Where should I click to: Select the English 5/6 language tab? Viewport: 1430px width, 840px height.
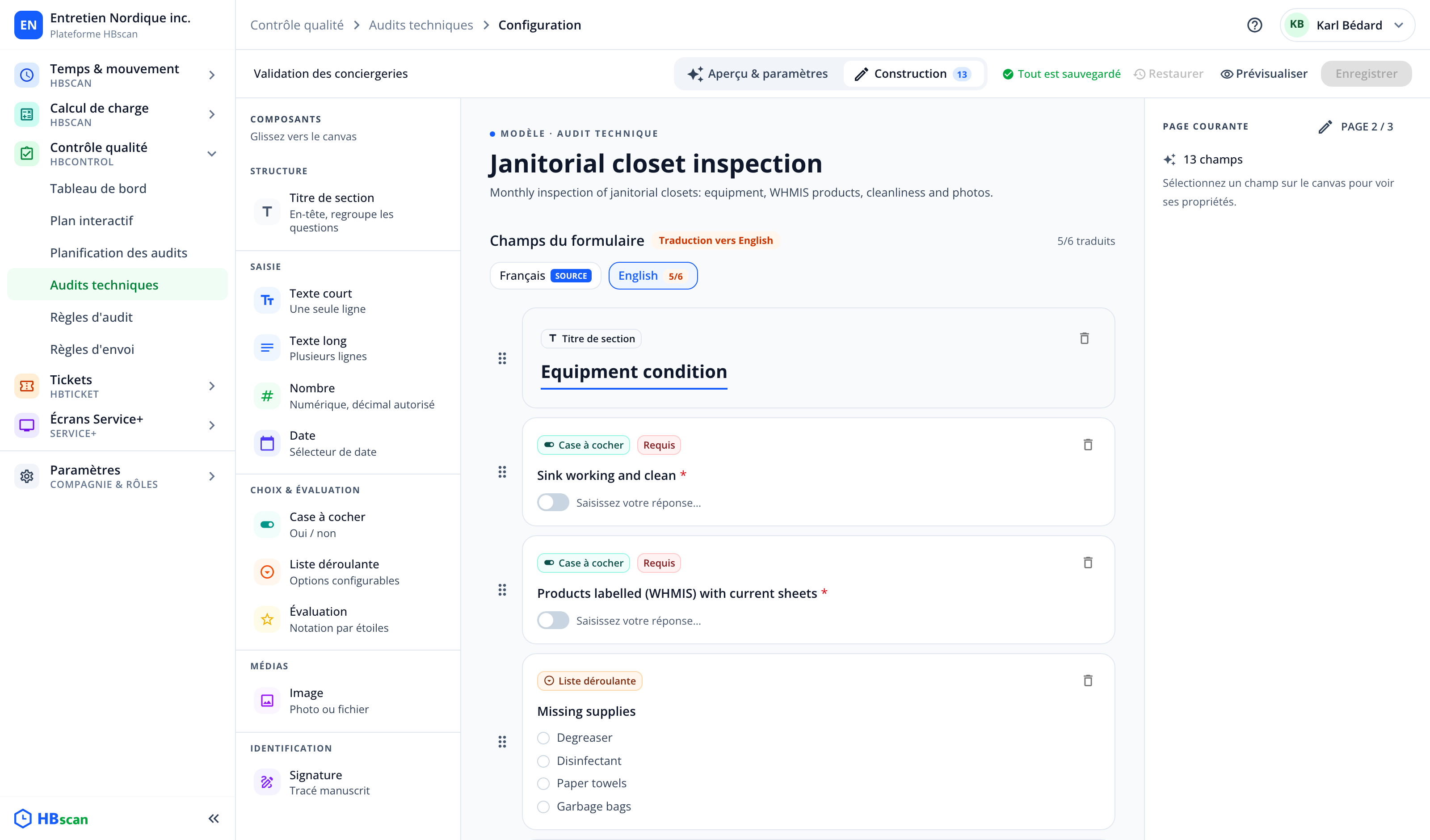(652, 276)
